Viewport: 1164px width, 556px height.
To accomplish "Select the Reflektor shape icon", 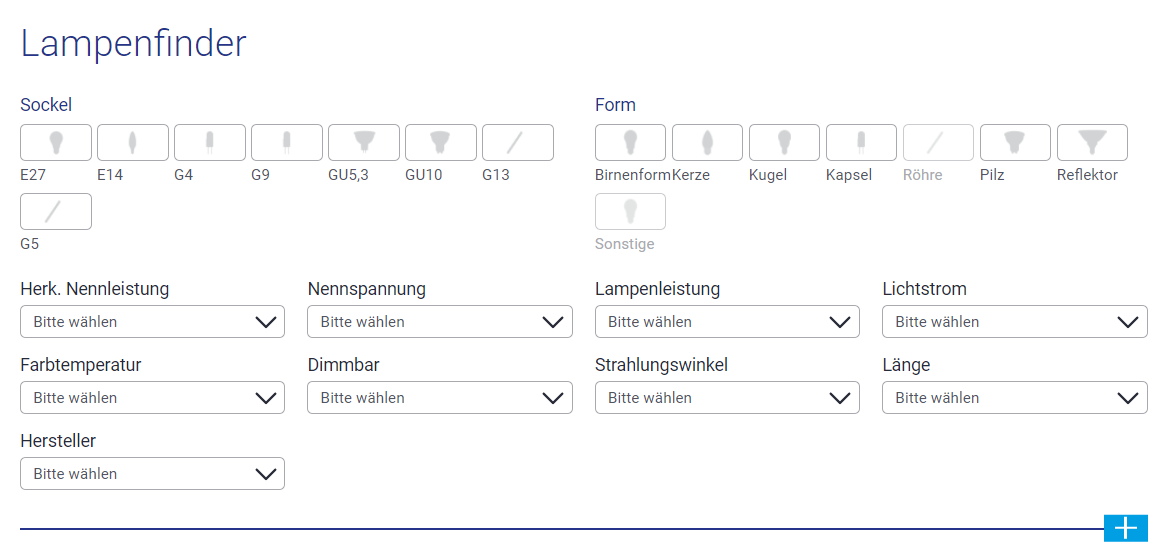I will point(1093,143).
